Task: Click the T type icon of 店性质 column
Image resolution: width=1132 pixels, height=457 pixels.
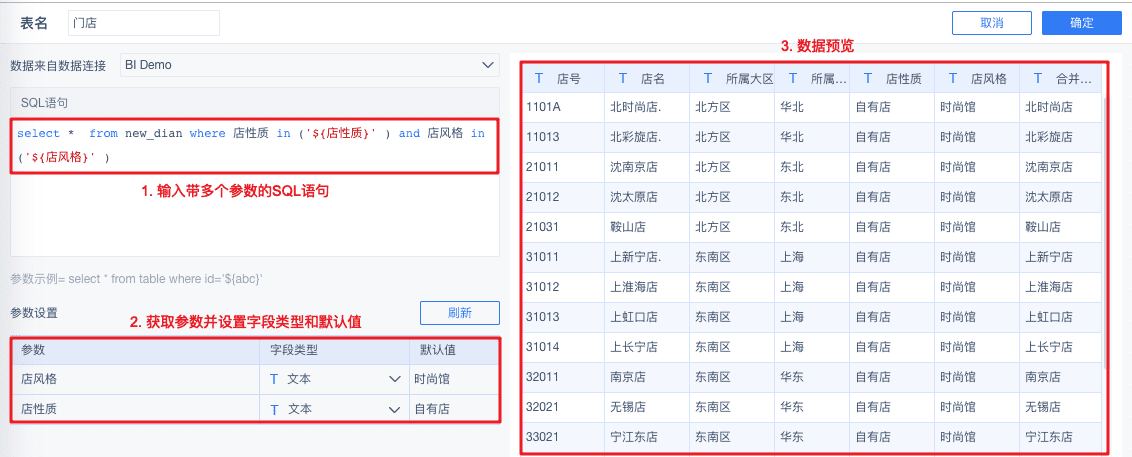Action: (868, 78)
